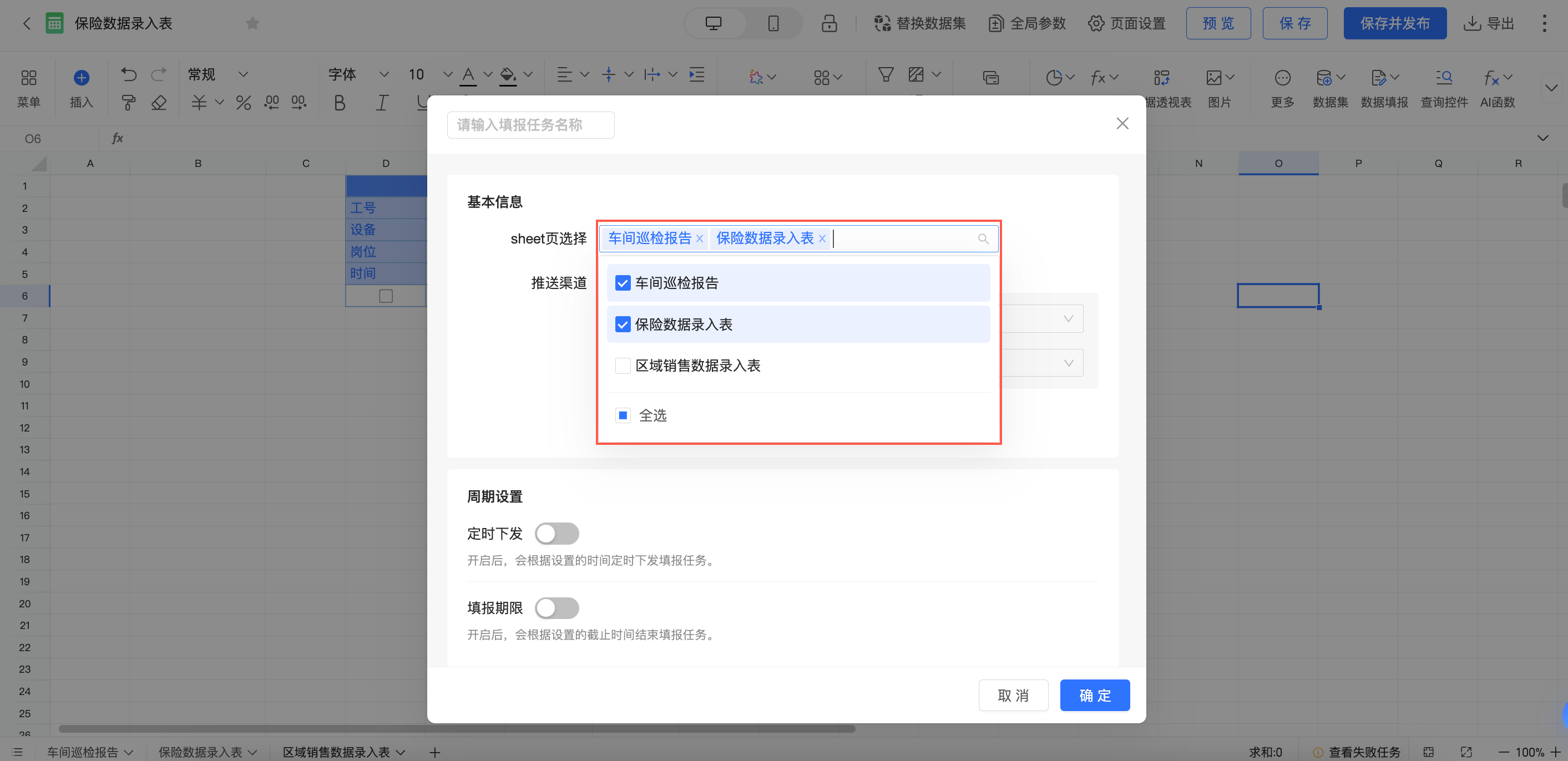Switch to desktop preview mode icon
Viewport: 1568px width, 761px height.
[x=714, y=24]
